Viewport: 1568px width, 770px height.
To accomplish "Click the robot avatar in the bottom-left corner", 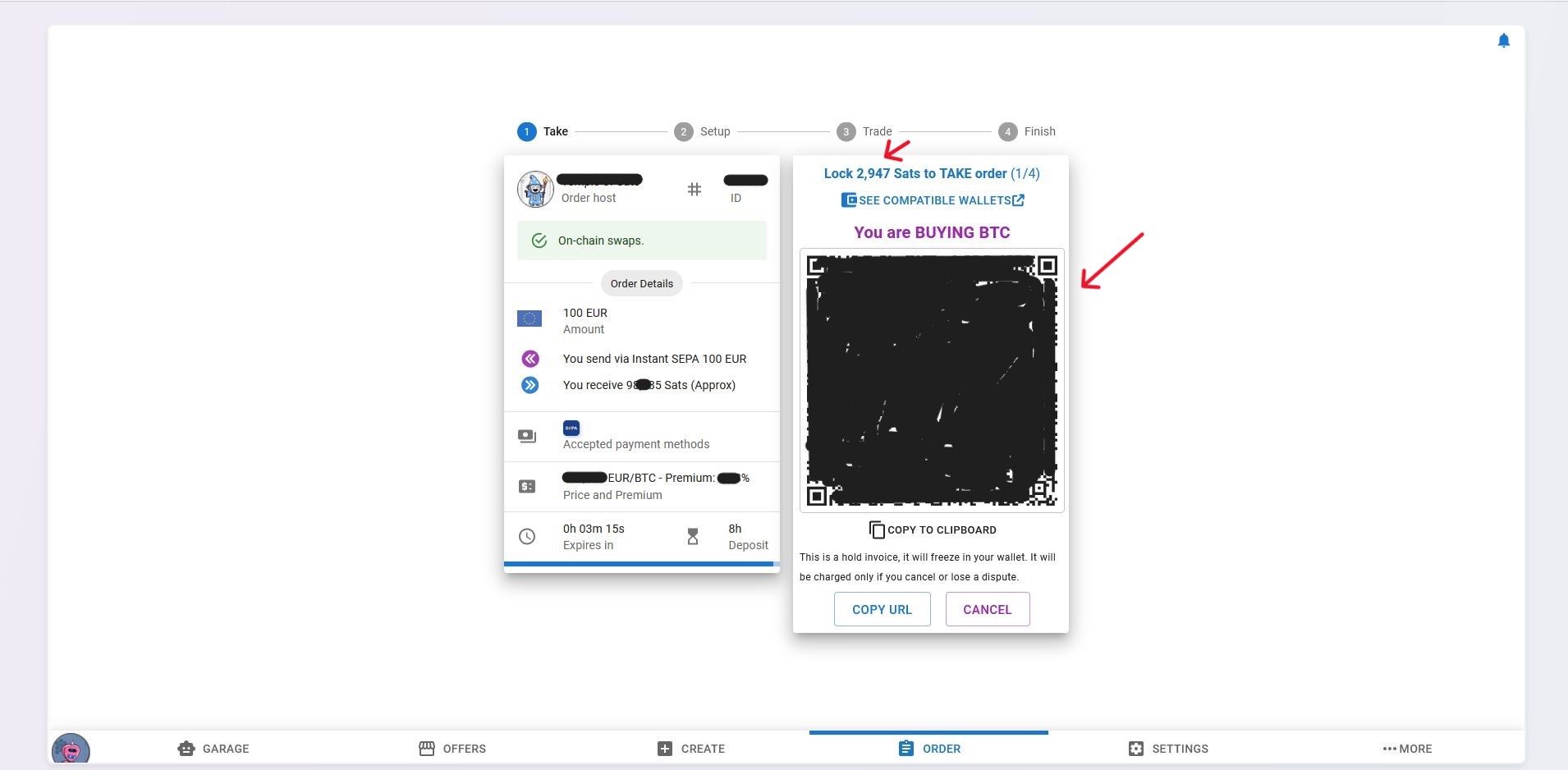I will click(x=70, y=748).
